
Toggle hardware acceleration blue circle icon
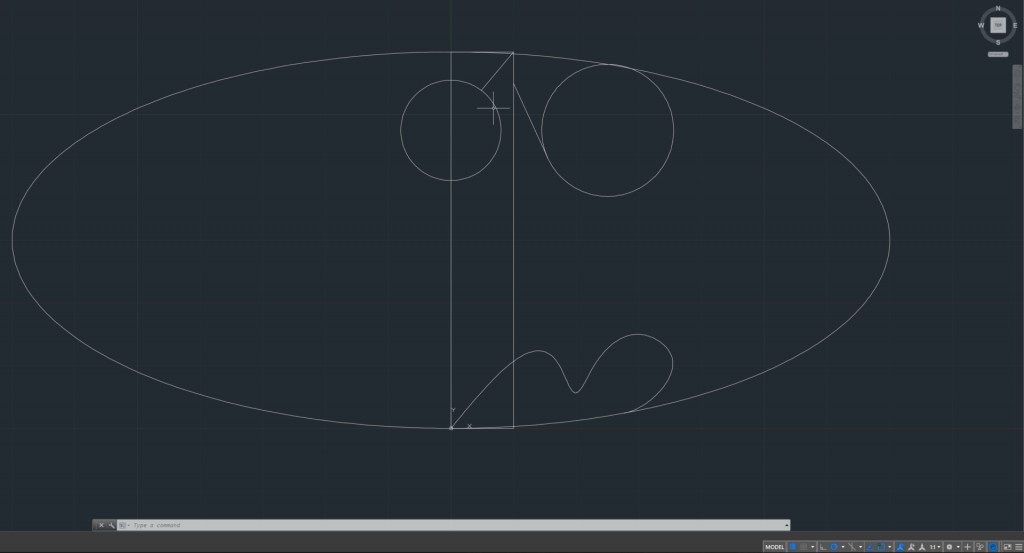[993, 546]
